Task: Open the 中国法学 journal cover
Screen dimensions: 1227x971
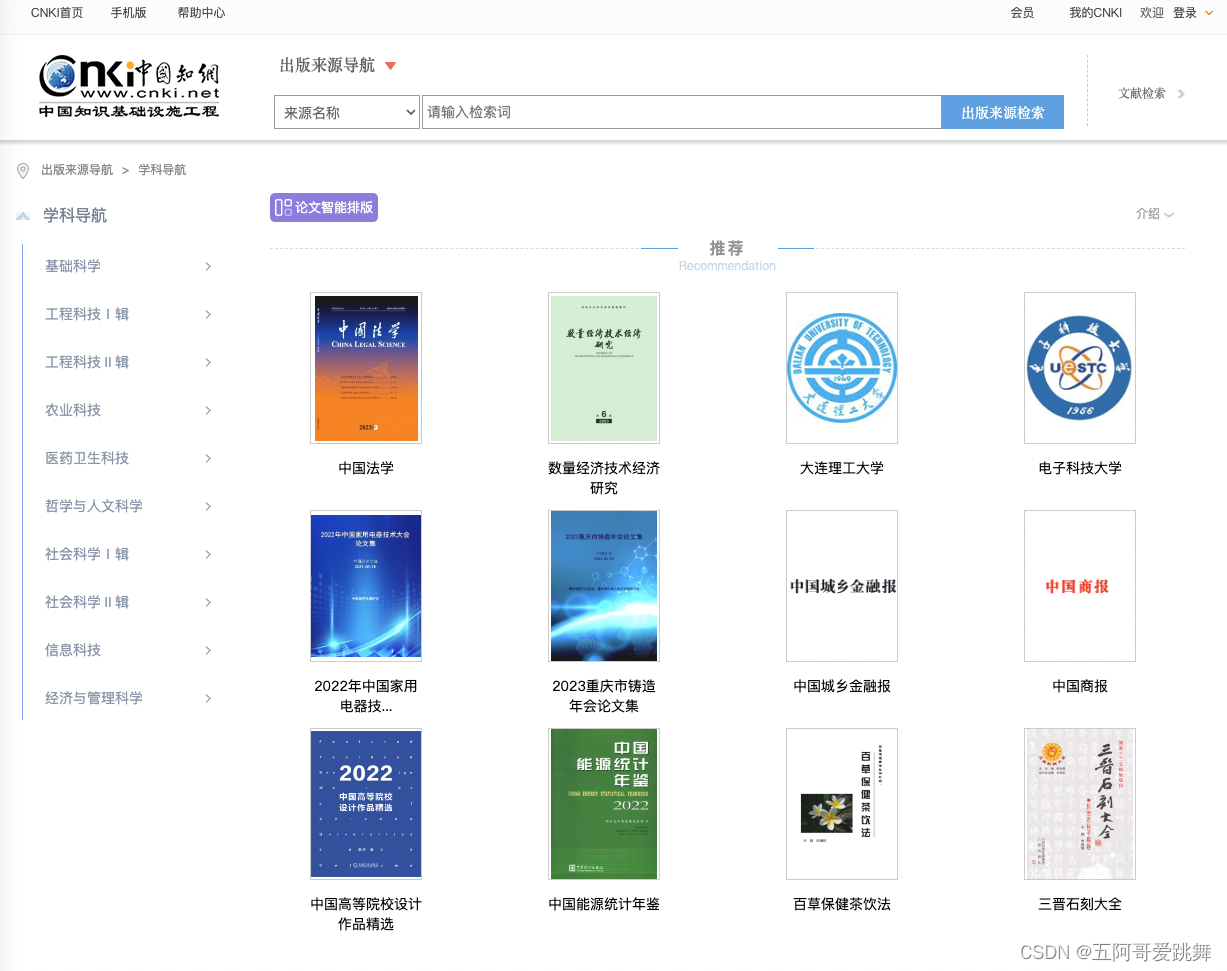Action: click(x=366, y=368)
